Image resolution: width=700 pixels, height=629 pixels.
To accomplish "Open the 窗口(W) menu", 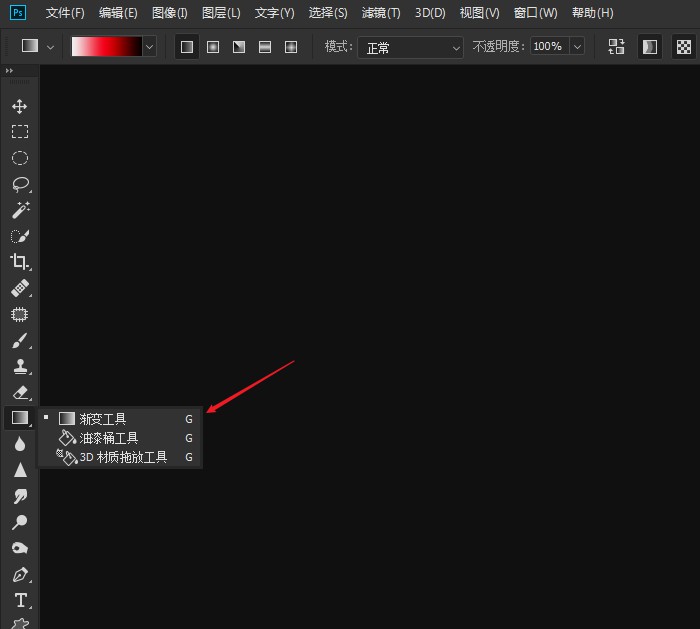I will click(535, 13).
